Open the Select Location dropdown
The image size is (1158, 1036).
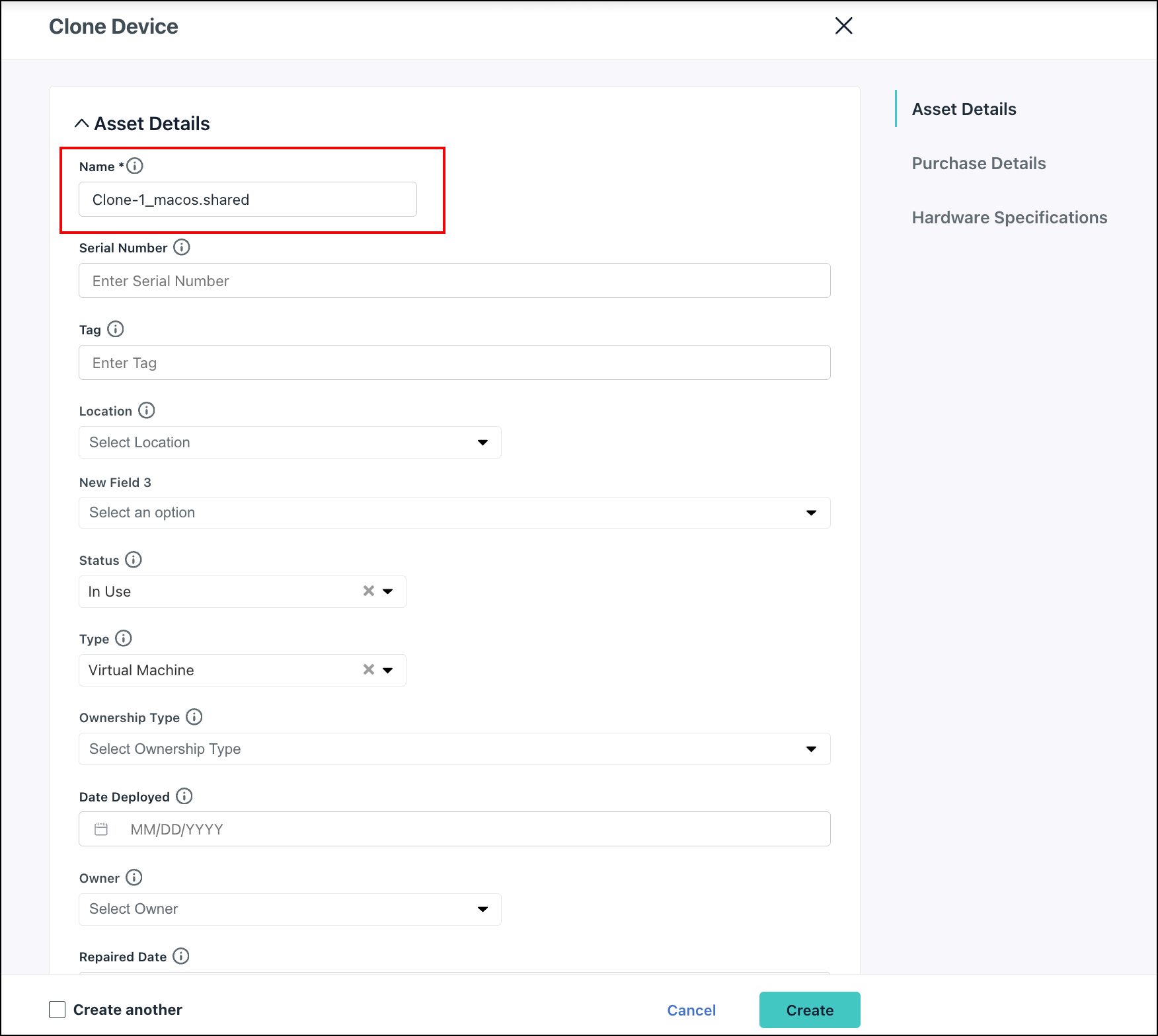coord(482,442)
